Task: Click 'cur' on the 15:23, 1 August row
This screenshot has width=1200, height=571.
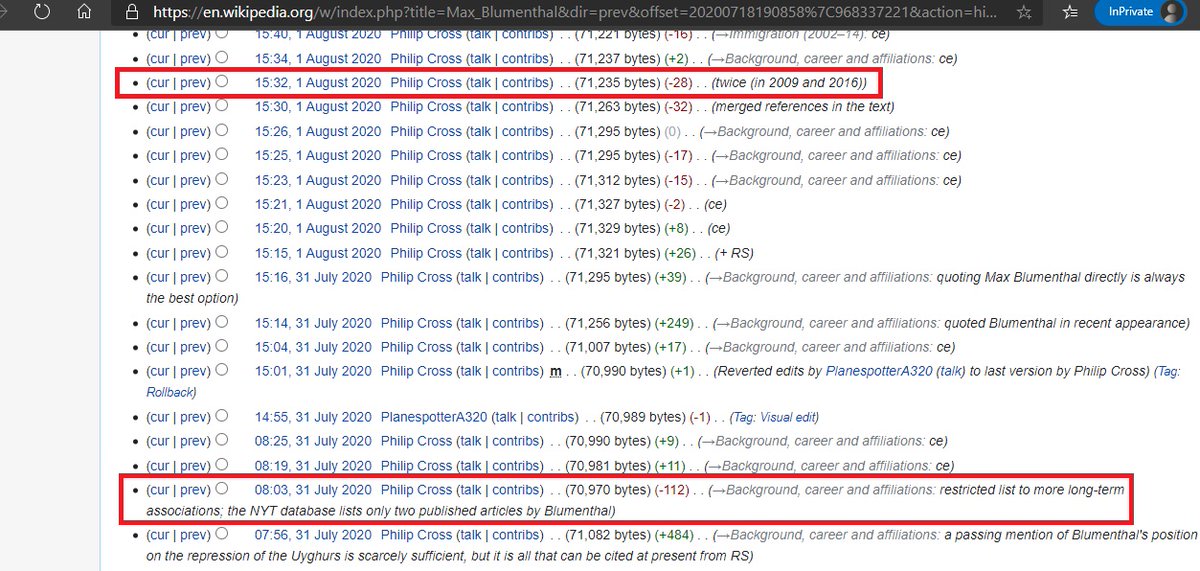Action: (x=160, y=180)
